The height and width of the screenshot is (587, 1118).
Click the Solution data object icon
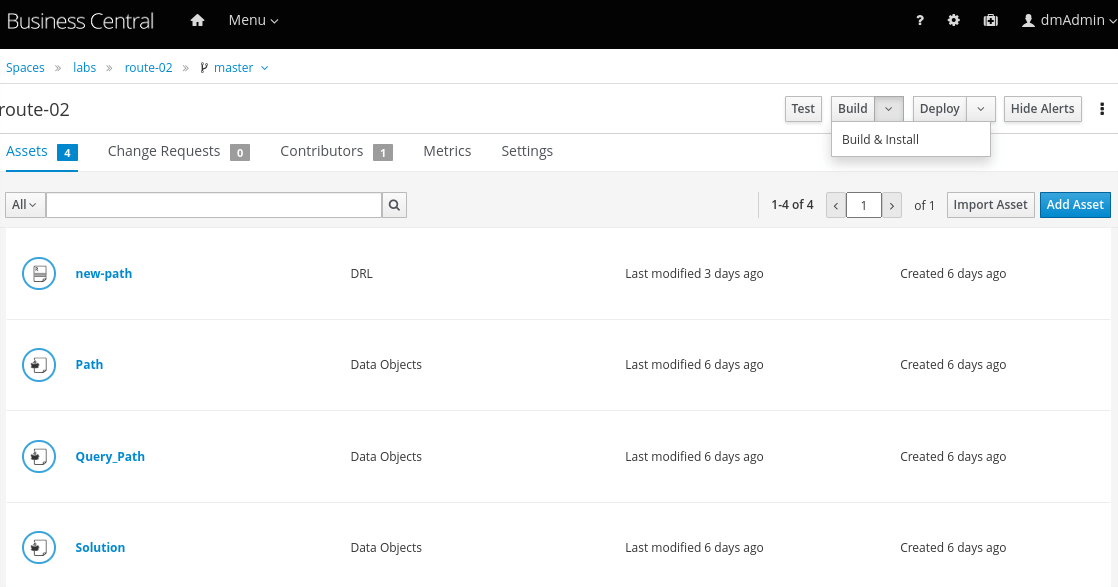(x=39, y=548)
